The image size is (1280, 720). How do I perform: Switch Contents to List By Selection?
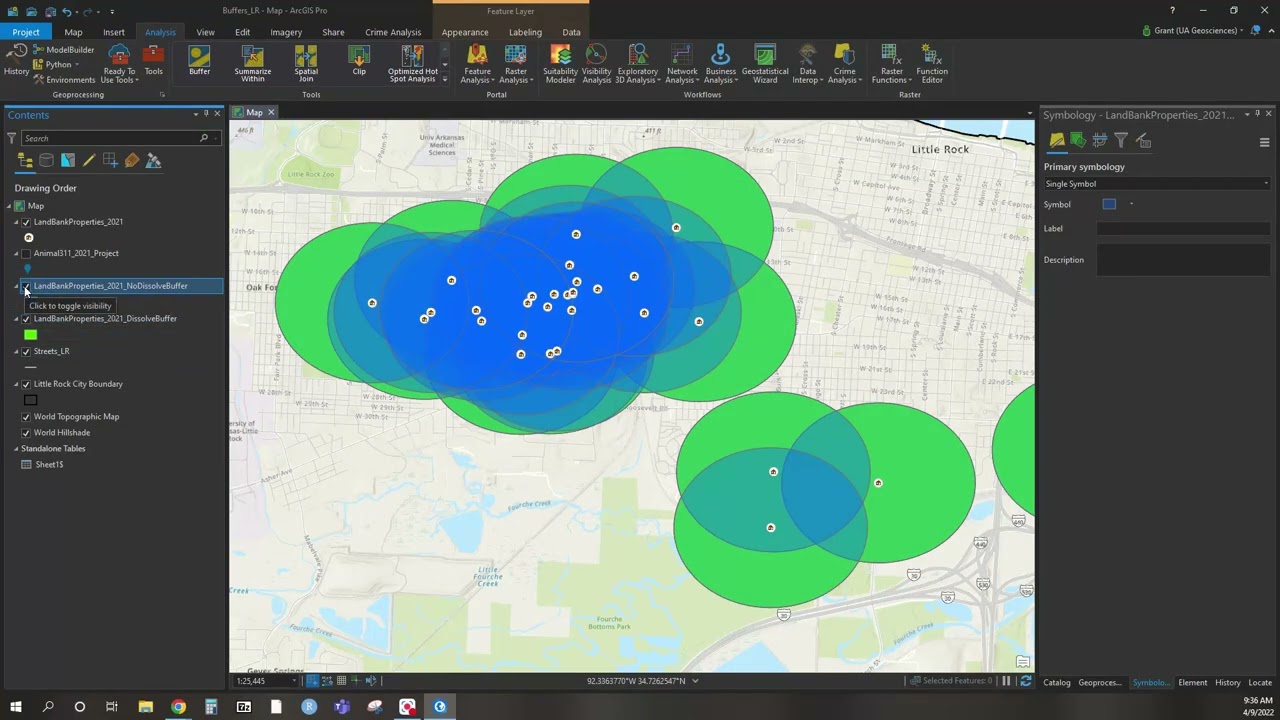coord(67,160)
